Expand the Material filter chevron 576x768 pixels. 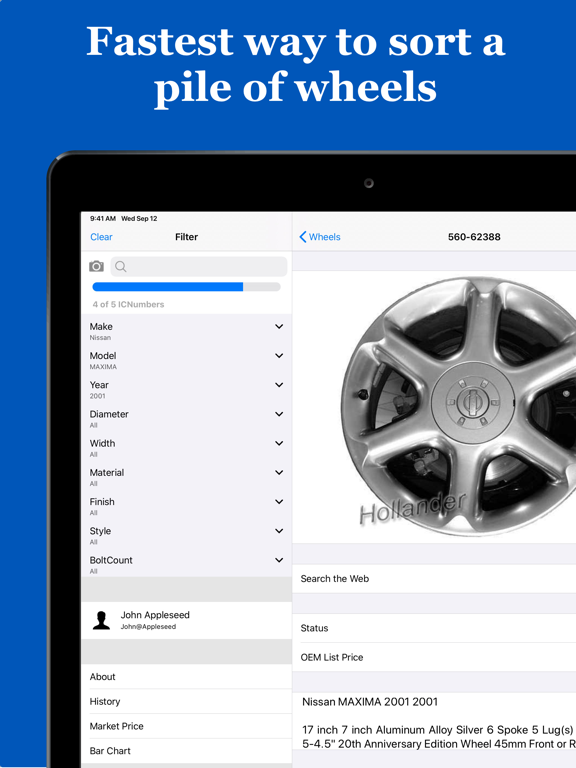279,473
